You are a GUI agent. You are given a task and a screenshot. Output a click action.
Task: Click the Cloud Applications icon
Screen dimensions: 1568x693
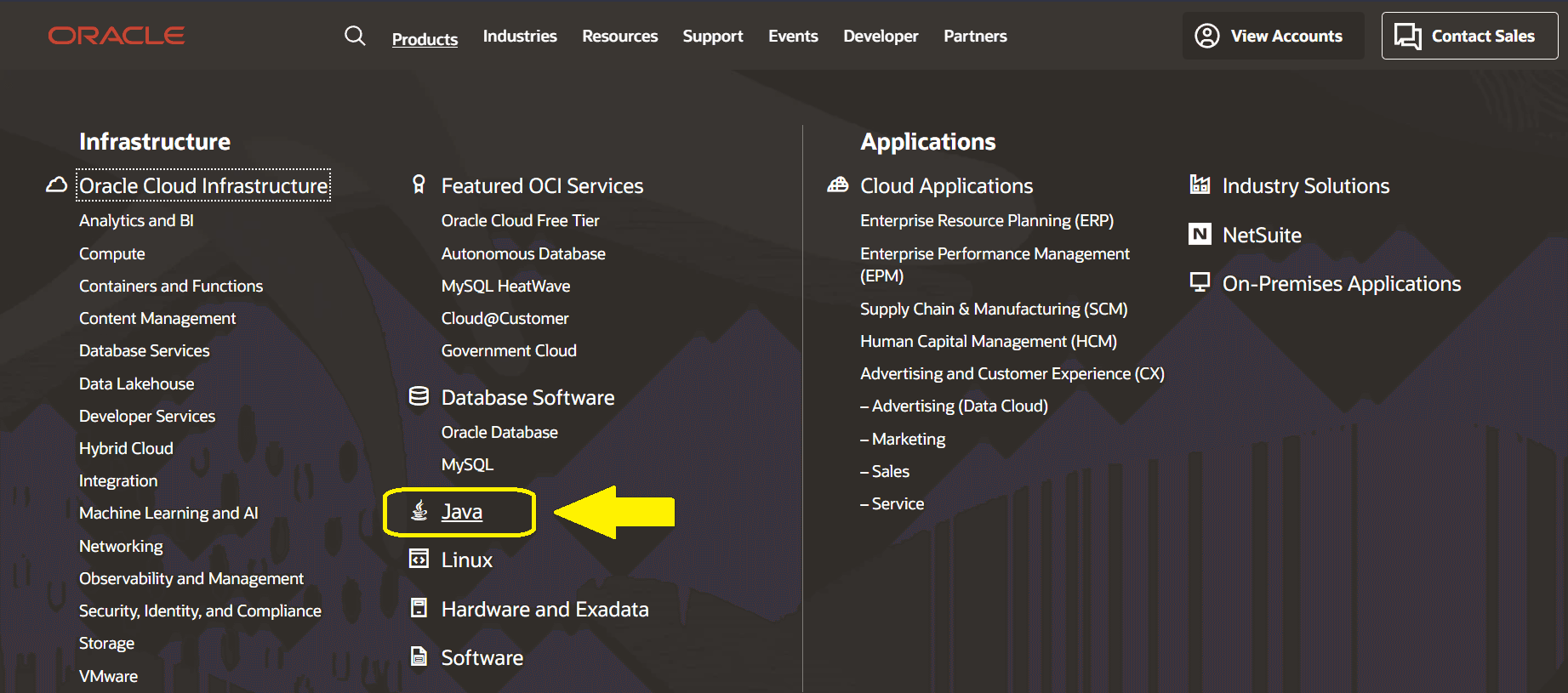(x=838, y=185)
